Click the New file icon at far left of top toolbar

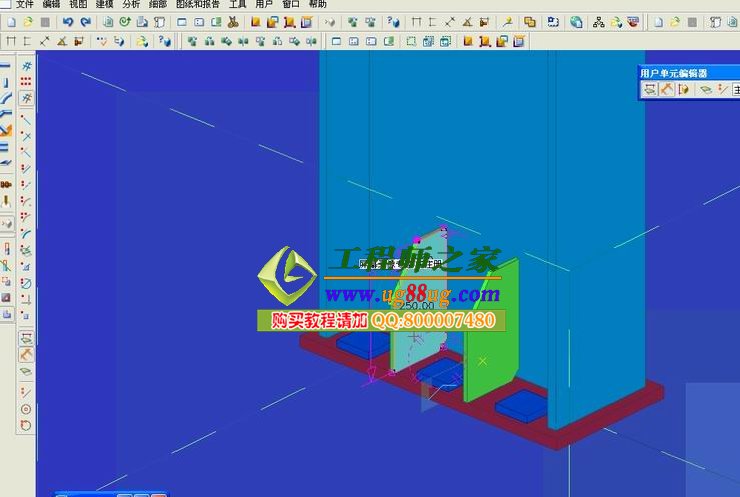10,21
